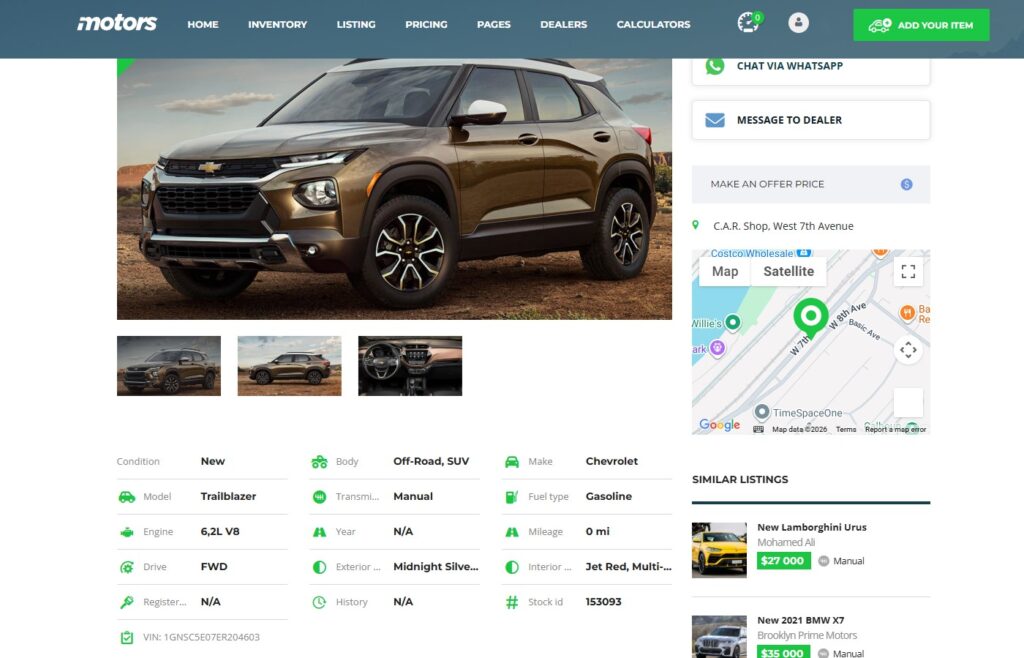The image size is (1024, 658).
Task: Open the WhatsApp chat icon
Action: coord(712,66)
